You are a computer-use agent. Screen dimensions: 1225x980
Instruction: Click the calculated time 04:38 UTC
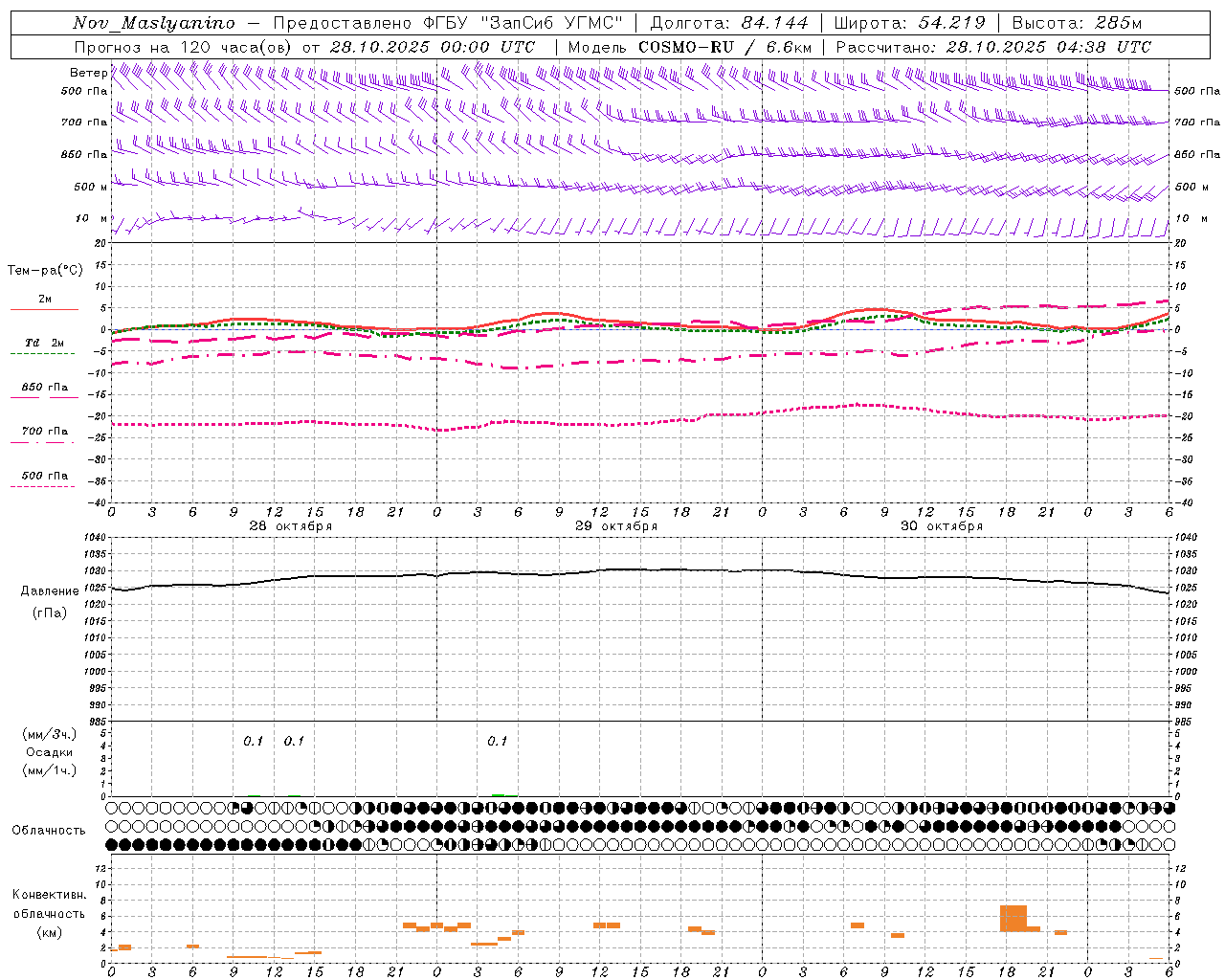click(1103, 47)
